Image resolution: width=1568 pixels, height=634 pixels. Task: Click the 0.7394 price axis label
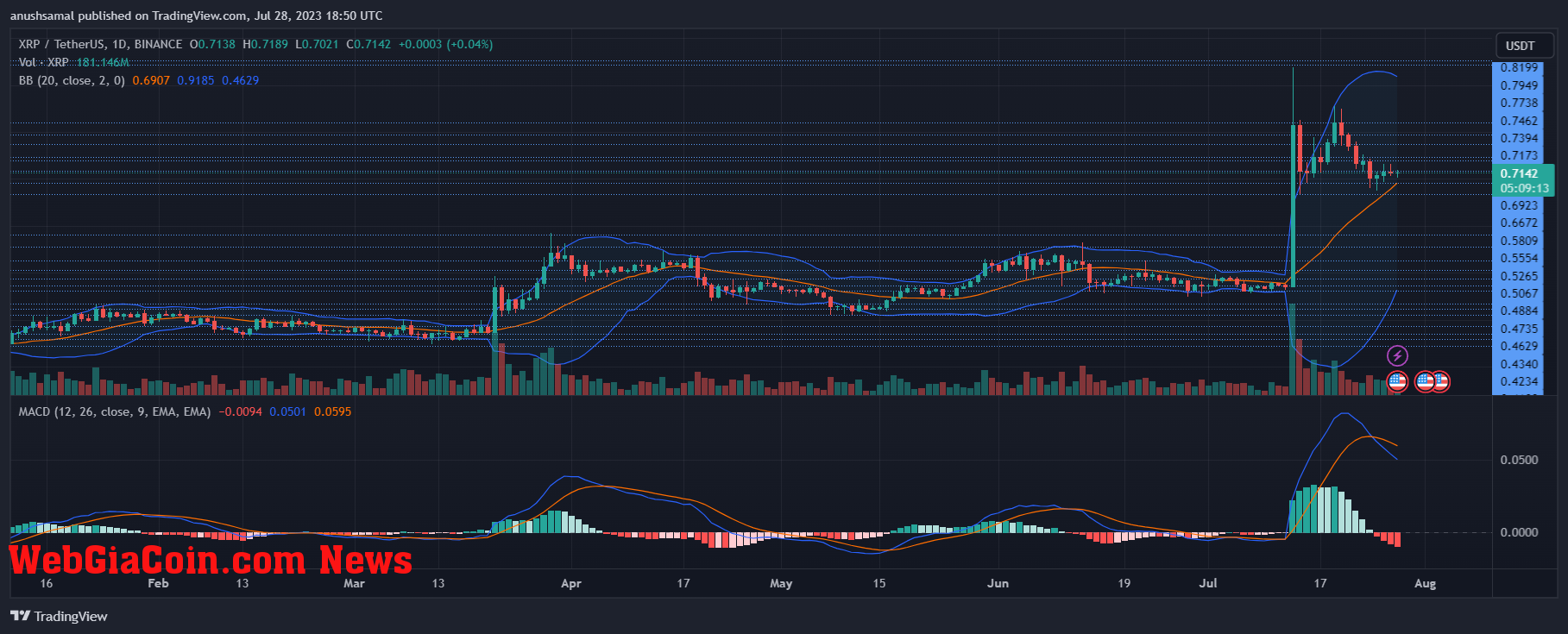coord(1519,138)
